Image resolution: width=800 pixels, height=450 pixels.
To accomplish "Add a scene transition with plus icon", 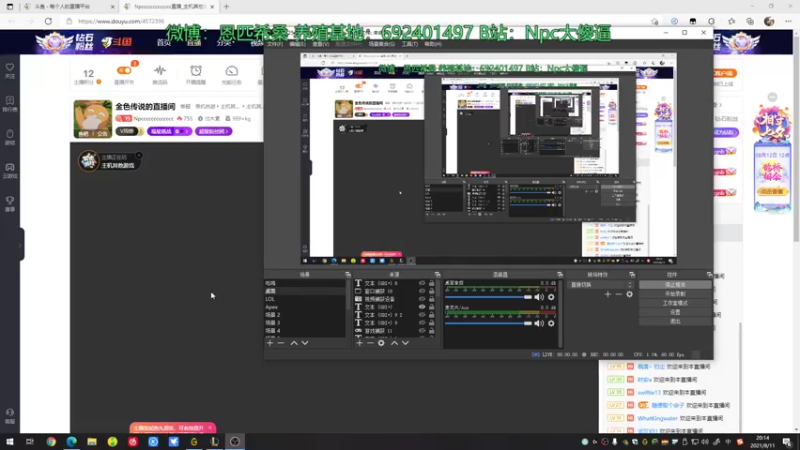I will pos(608,294).
